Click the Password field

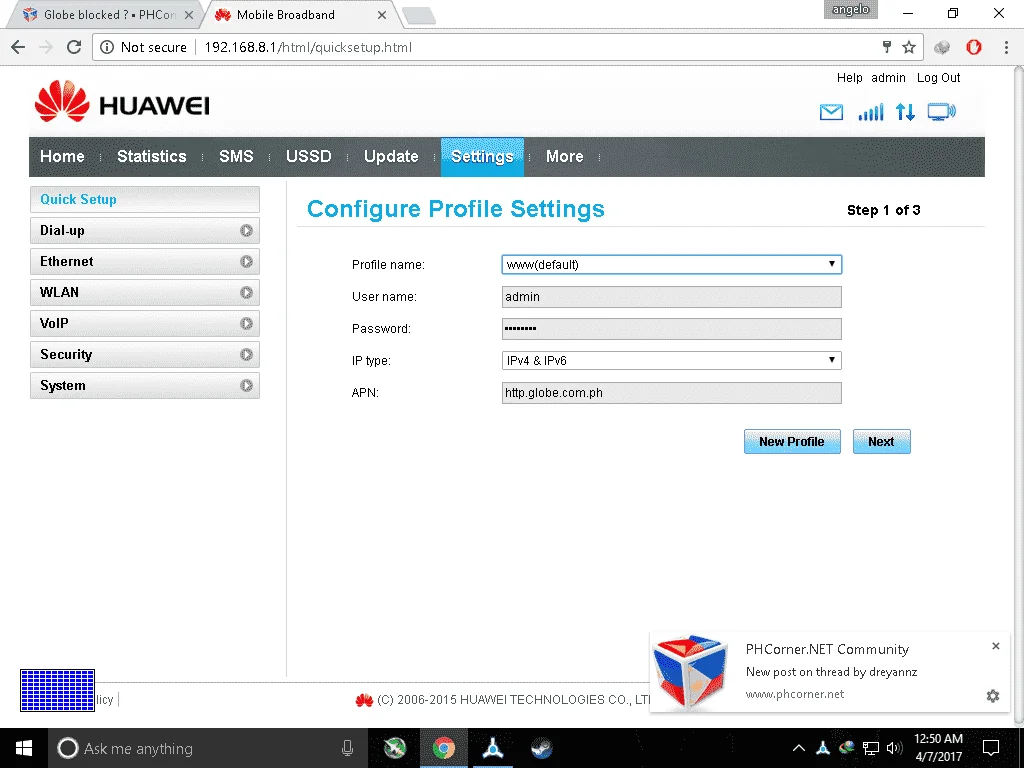671,328
